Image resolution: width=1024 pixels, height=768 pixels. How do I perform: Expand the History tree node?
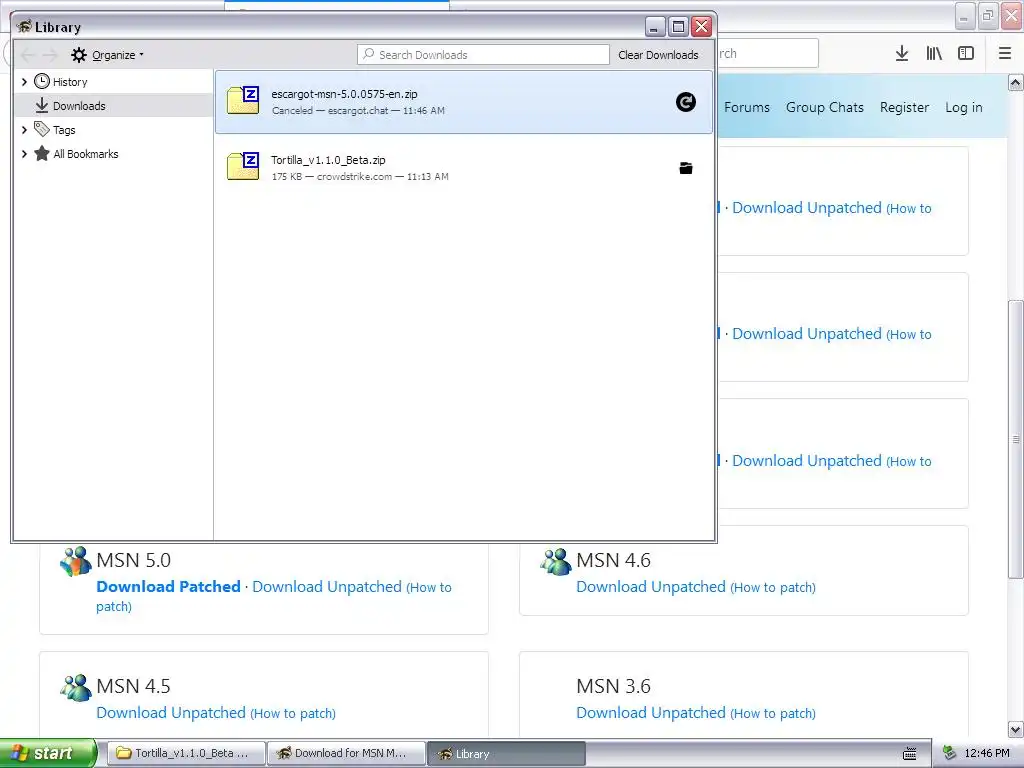pyautogui.click(x=24, y=82)
